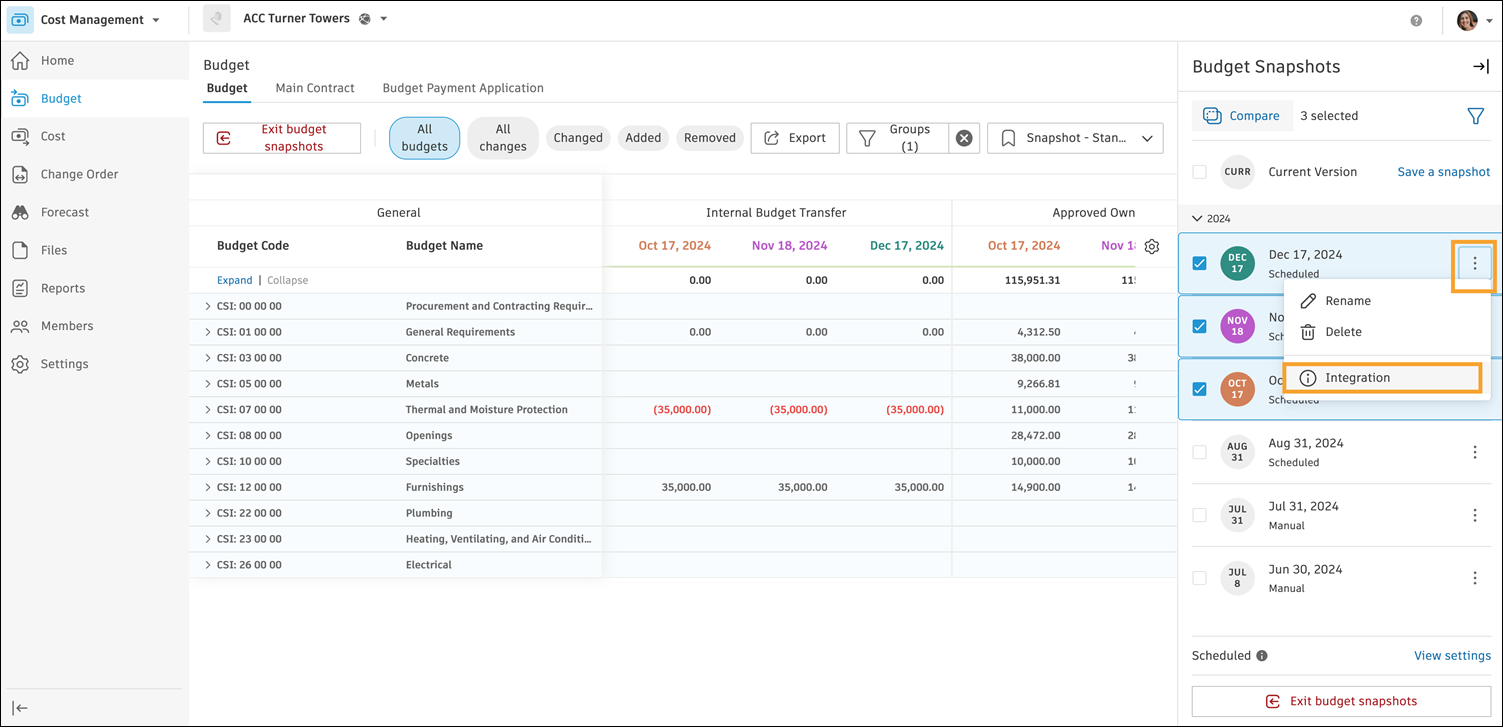Check the Current Version checkbox
1503x727 pixels.
(1199, 172)
